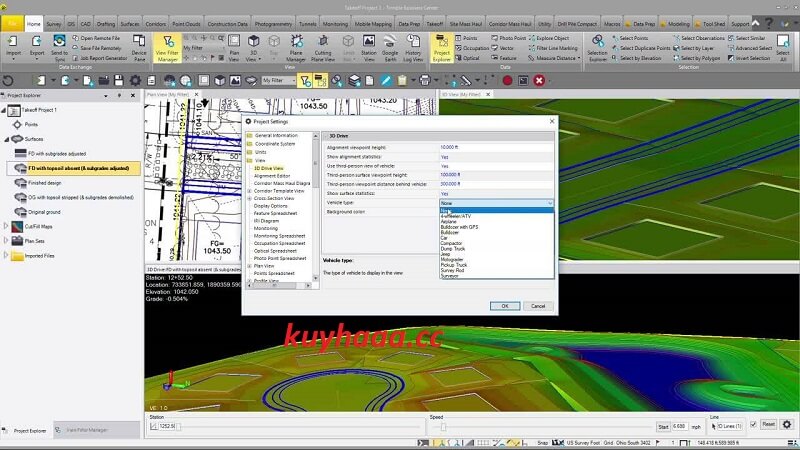
Task: Click Select by Polygon tool
Action: [x=696, y=58]
